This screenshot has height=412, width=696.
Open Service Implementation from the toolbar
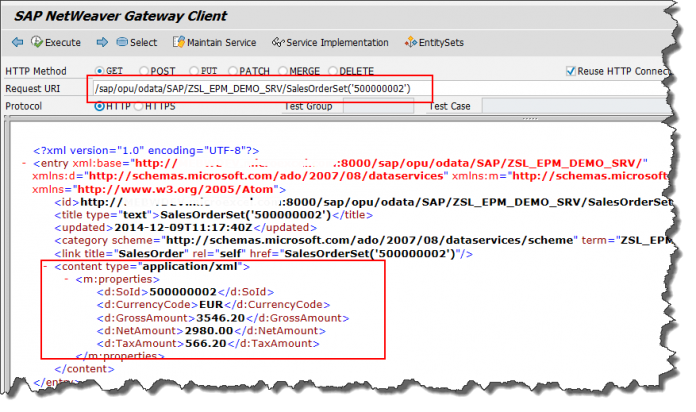click(x=330, y=42)
